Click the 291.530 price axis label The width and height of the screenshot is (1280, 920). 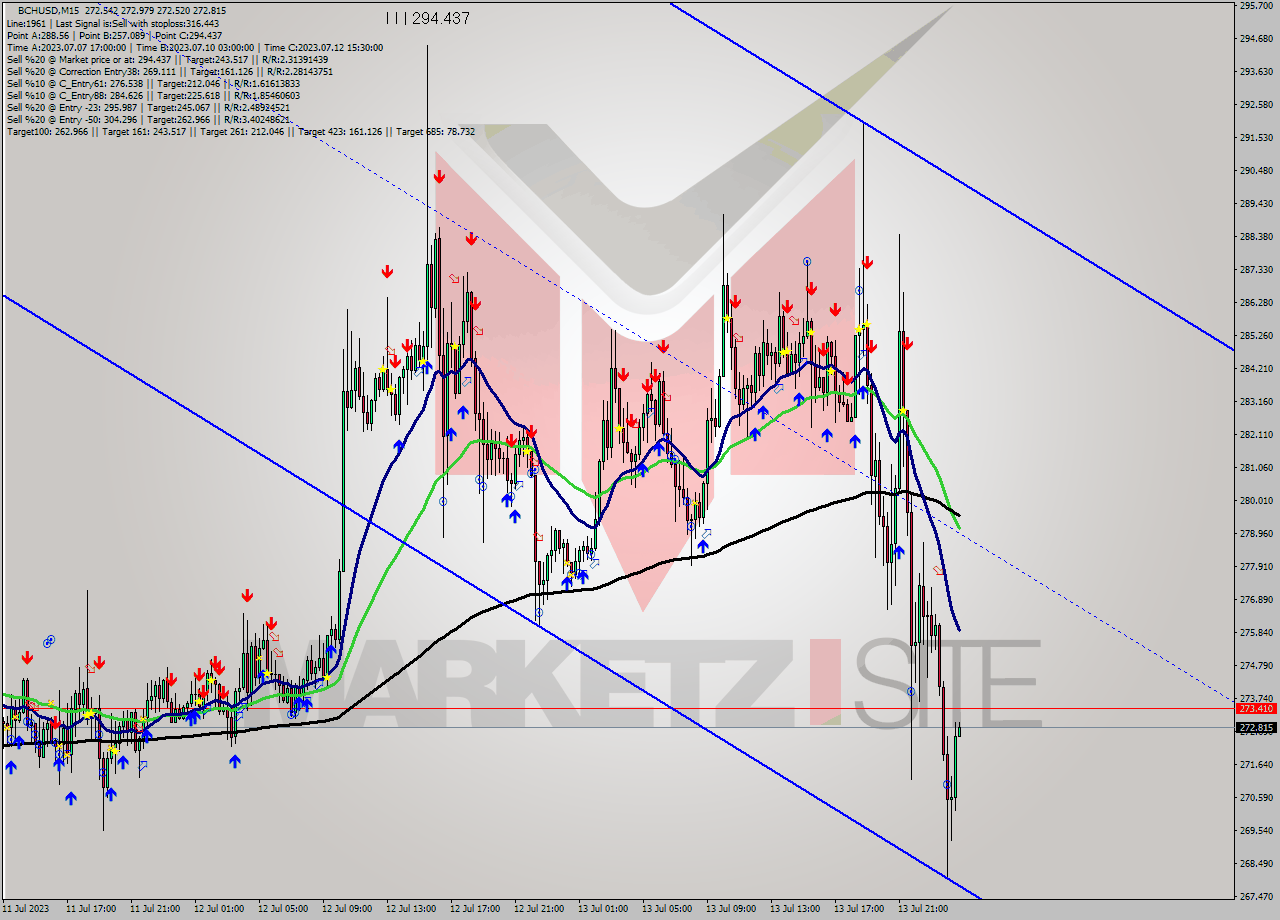(x=1256, y=138)
